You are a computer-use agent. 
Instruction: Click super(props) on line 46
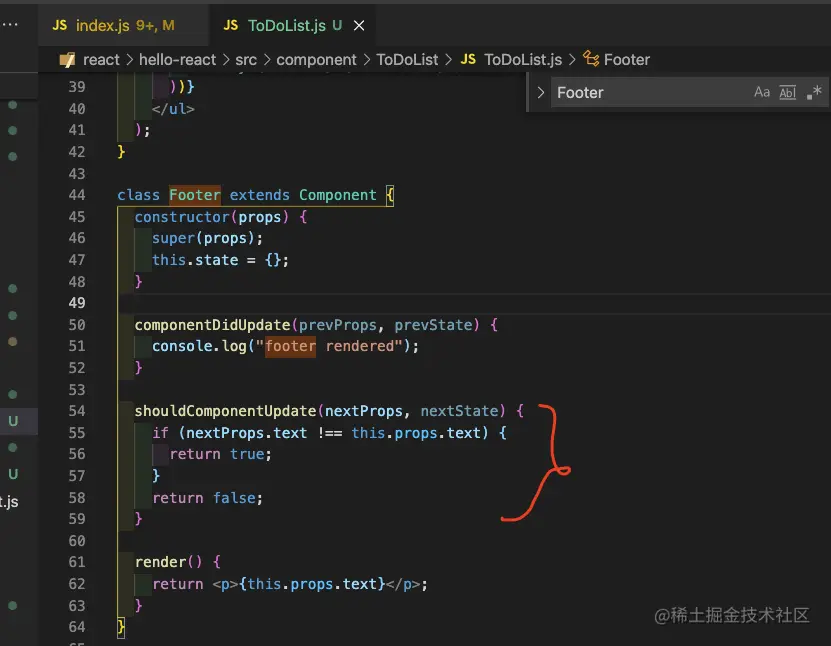(204, 238)
